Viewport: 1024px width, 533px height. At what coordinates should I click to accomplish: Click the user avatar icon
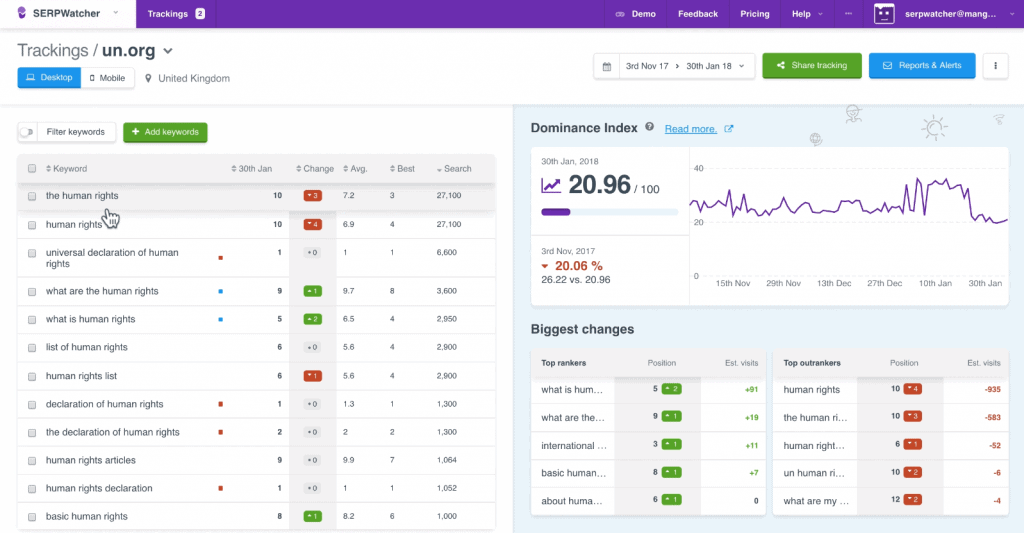(884, 14)
